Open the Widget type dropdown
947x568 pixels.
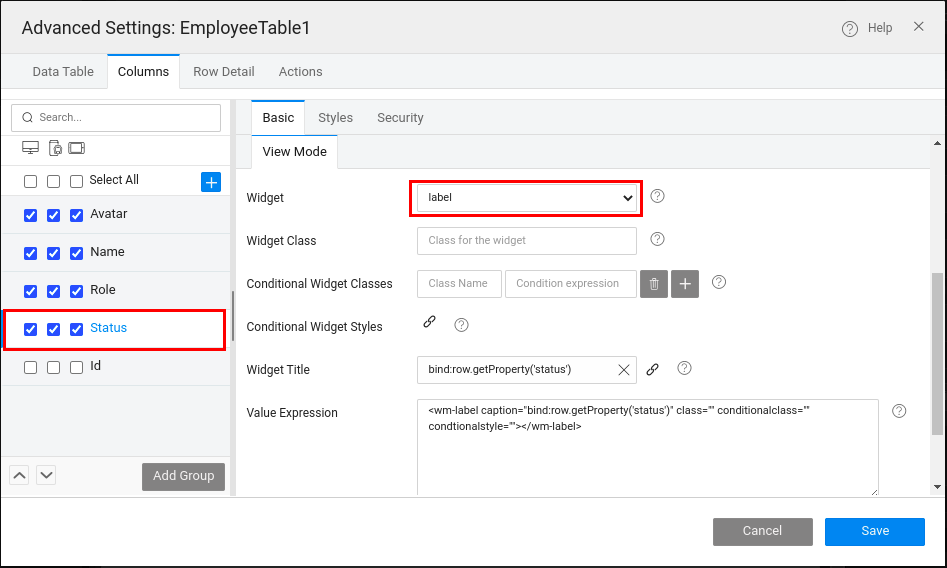tap(526, 198)
